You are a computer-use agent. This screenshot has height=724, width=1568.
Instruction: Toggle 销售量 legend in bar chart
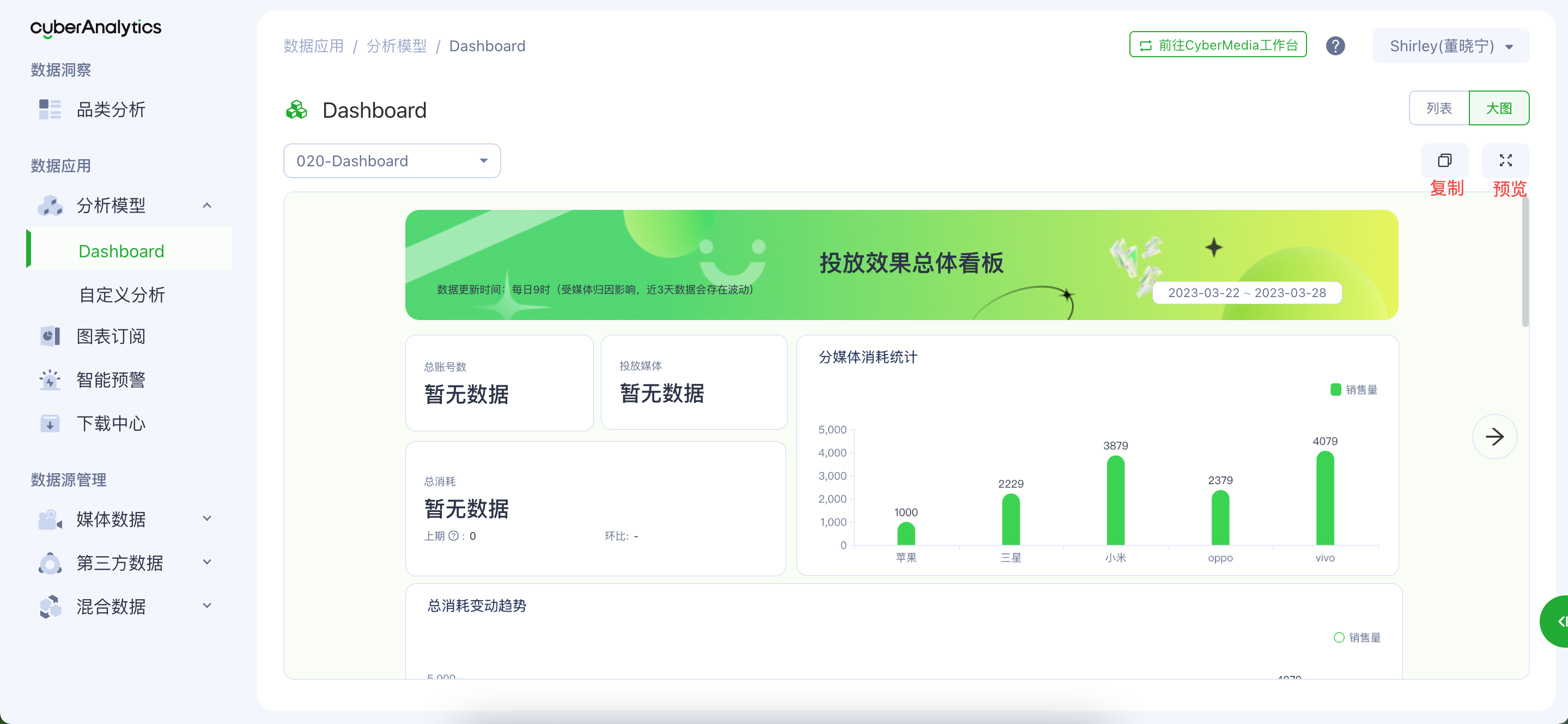click(1354, 390)
